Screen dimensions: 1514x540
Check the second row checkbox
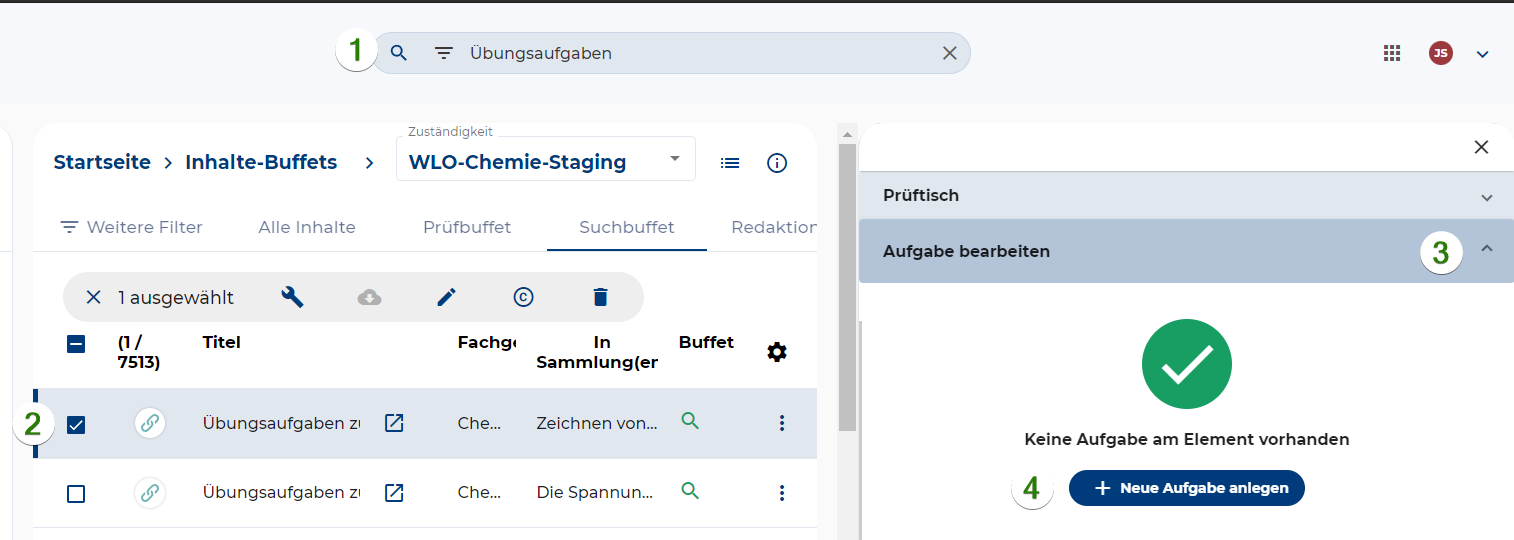pos(76,493)
